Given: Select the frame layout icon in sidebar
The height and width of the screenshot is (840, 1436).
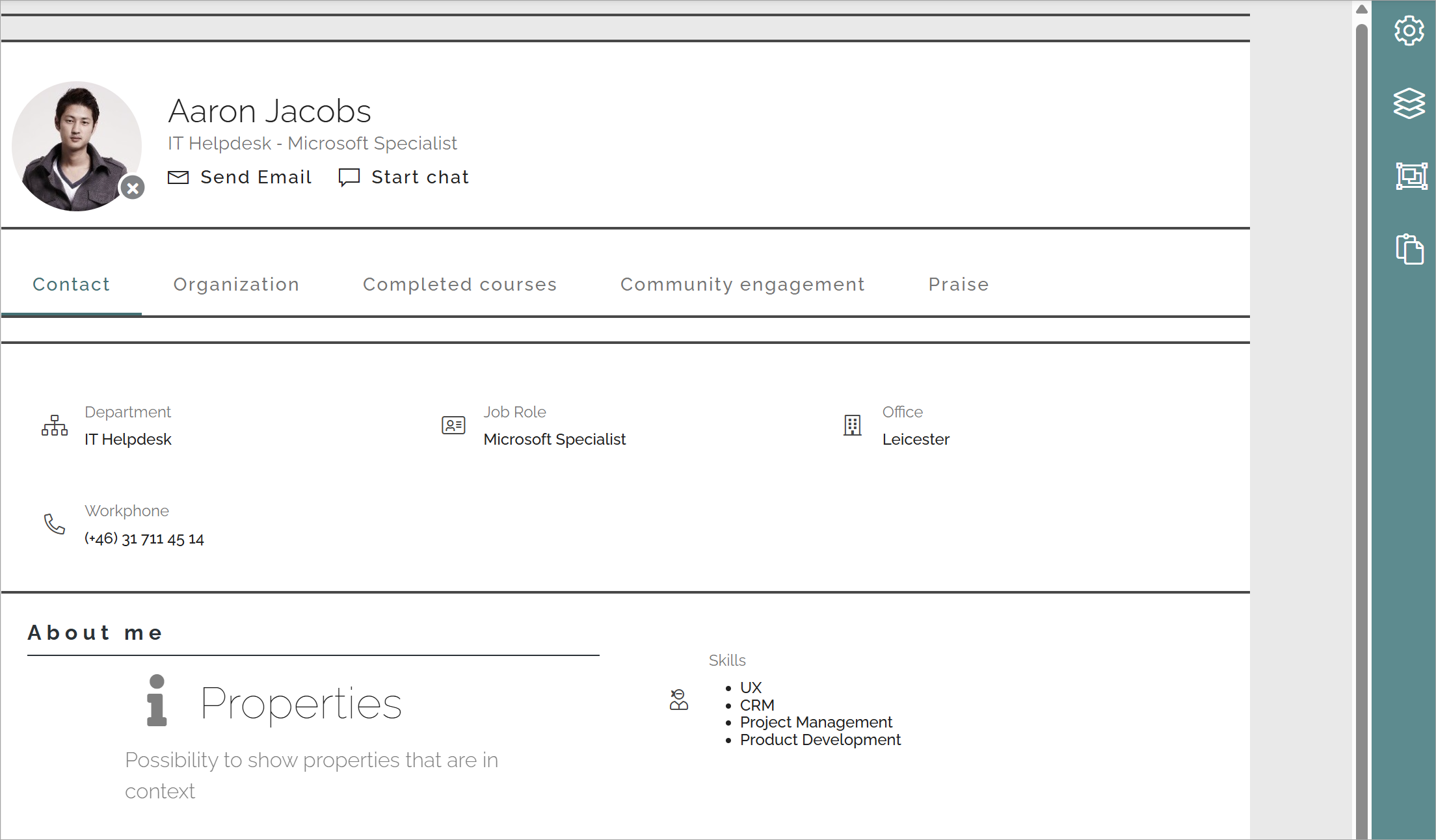Looking at the screenshot, I should pos(1411,176).
